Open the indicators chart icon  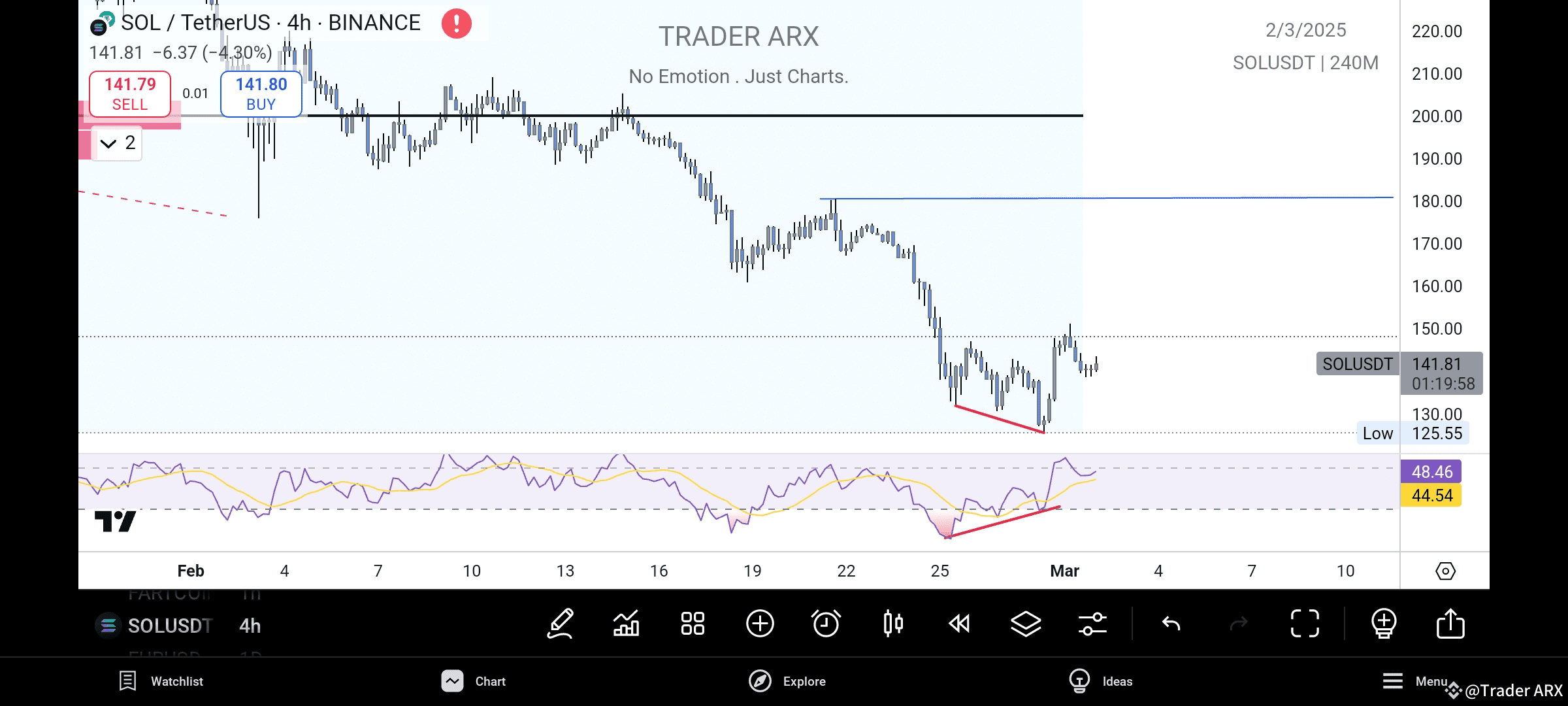(626, 624)
